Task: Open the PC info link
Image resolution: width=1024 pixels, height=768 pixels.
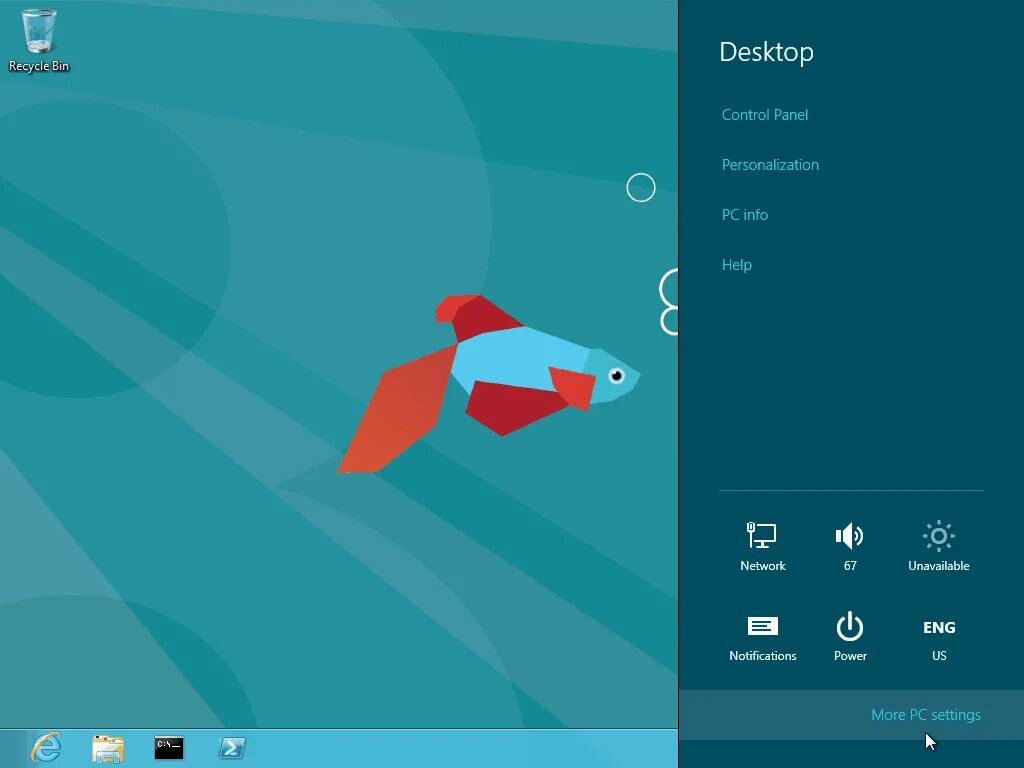Action: click(744, 215)
